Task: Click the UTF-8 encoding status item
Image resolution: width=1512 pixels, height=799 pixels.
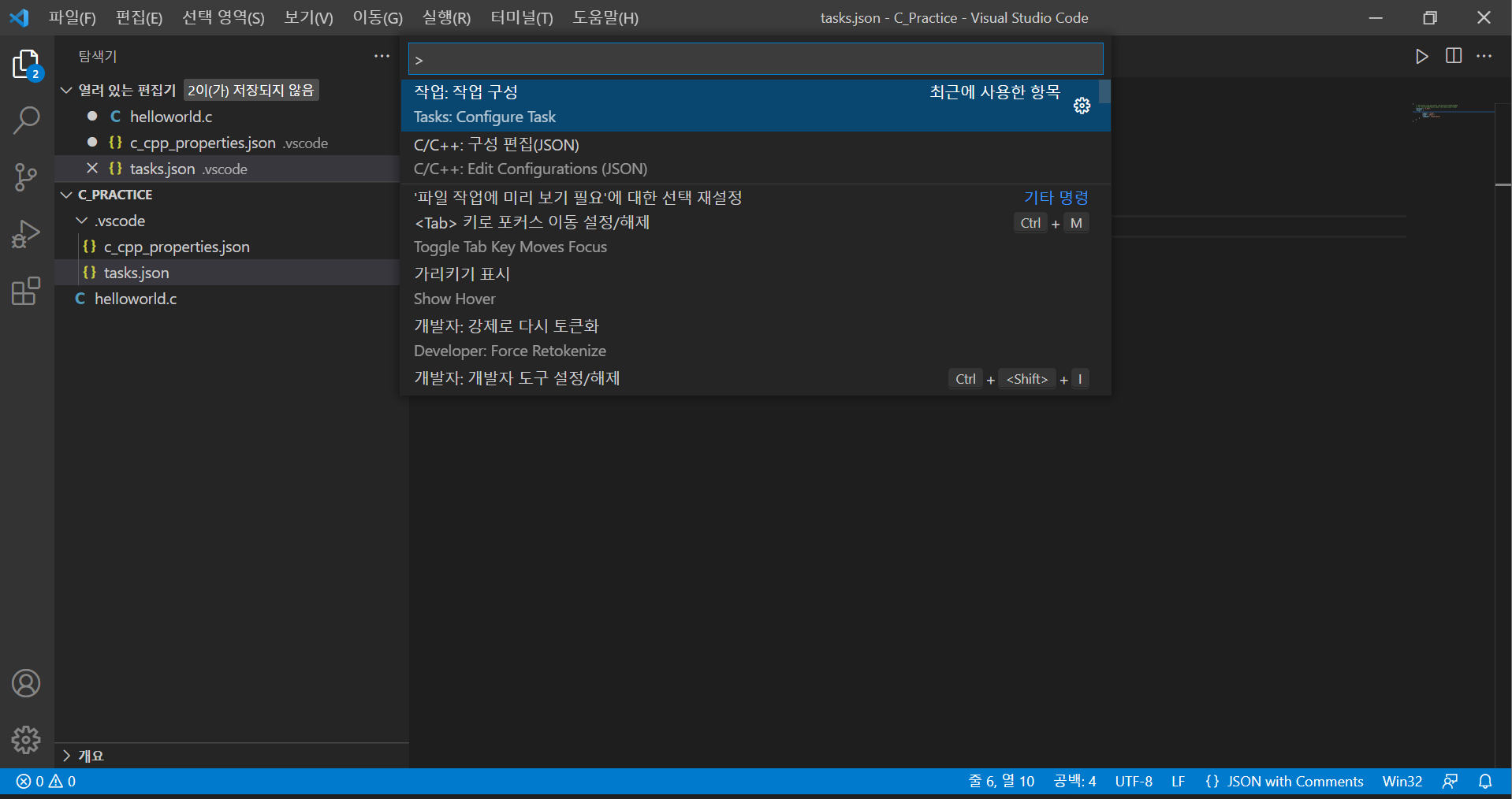Action: 1134,782
